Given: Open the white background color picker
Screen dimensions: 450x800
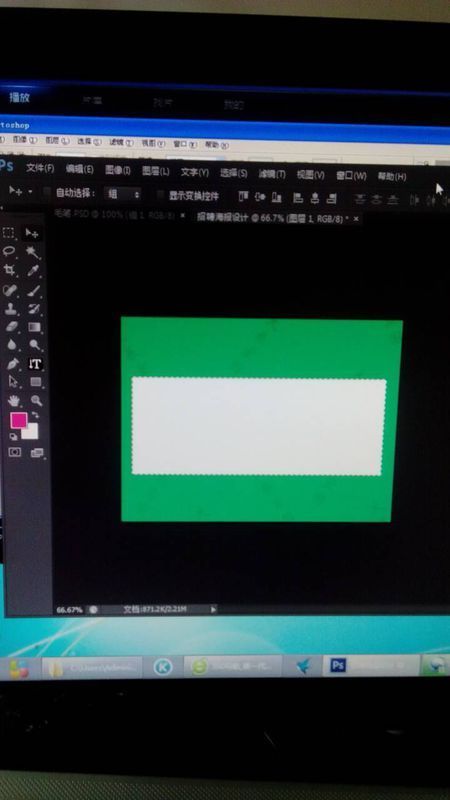Looking at the screenshot, I should point(32,433).
